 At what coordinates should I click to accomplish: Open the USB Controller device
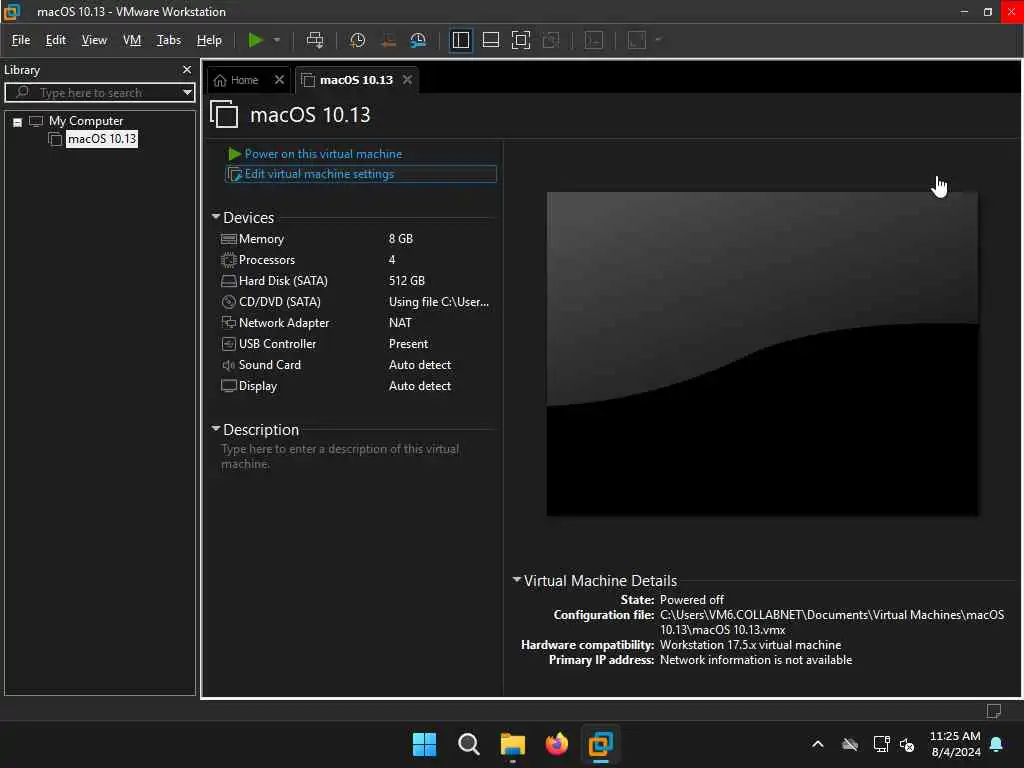coord(277,344)
